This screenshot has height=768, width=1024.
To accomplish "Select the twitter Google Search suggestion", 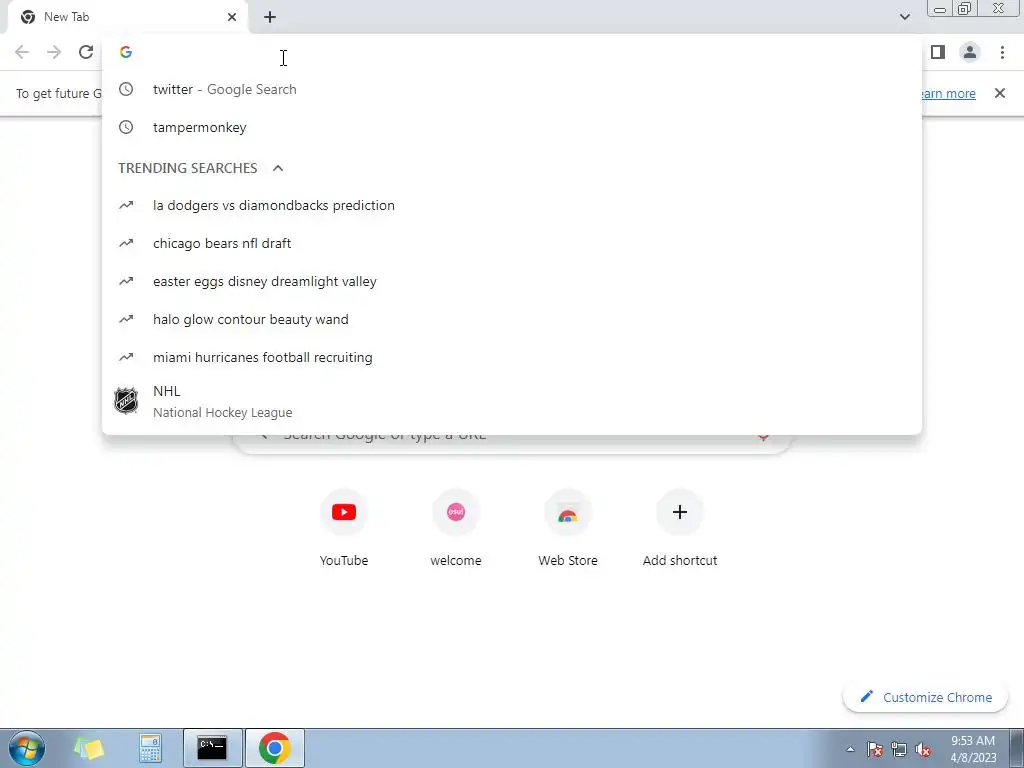I will point(512,89).
